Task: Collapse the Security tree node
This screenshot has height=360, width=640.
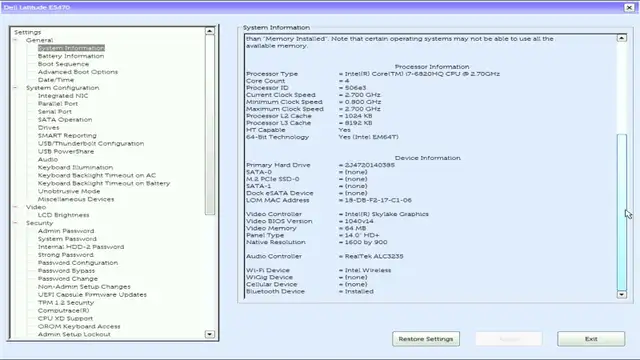Action: (16, 223)
